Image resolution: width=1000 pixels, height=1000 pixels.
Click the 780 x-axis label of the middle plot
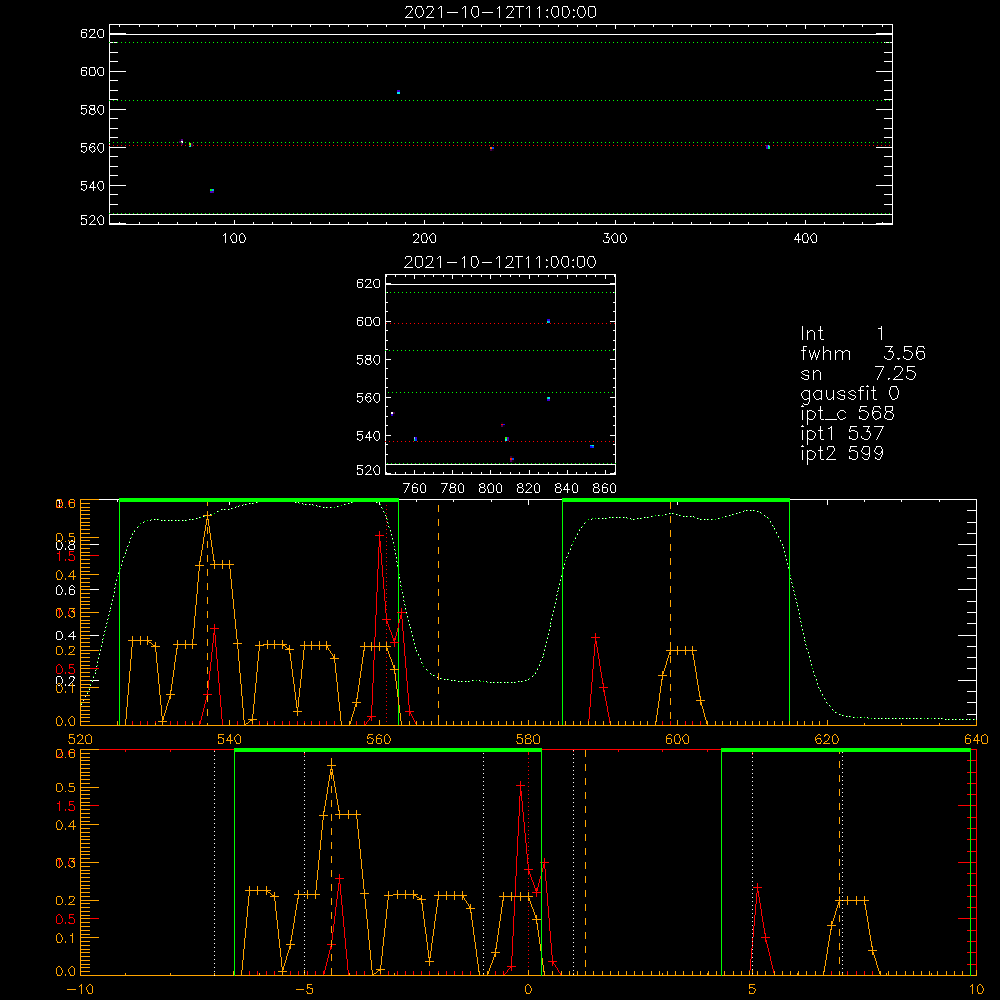(453, 489)
